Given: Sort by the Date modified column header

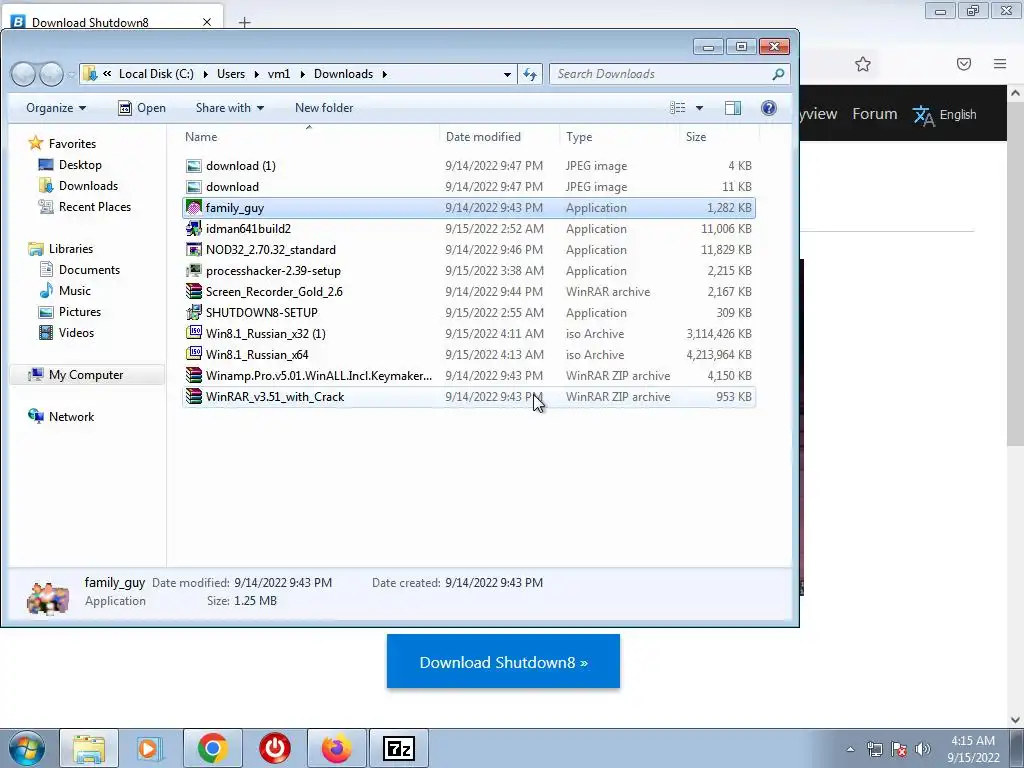Looking at the screenshot, I should pos(499,136).
